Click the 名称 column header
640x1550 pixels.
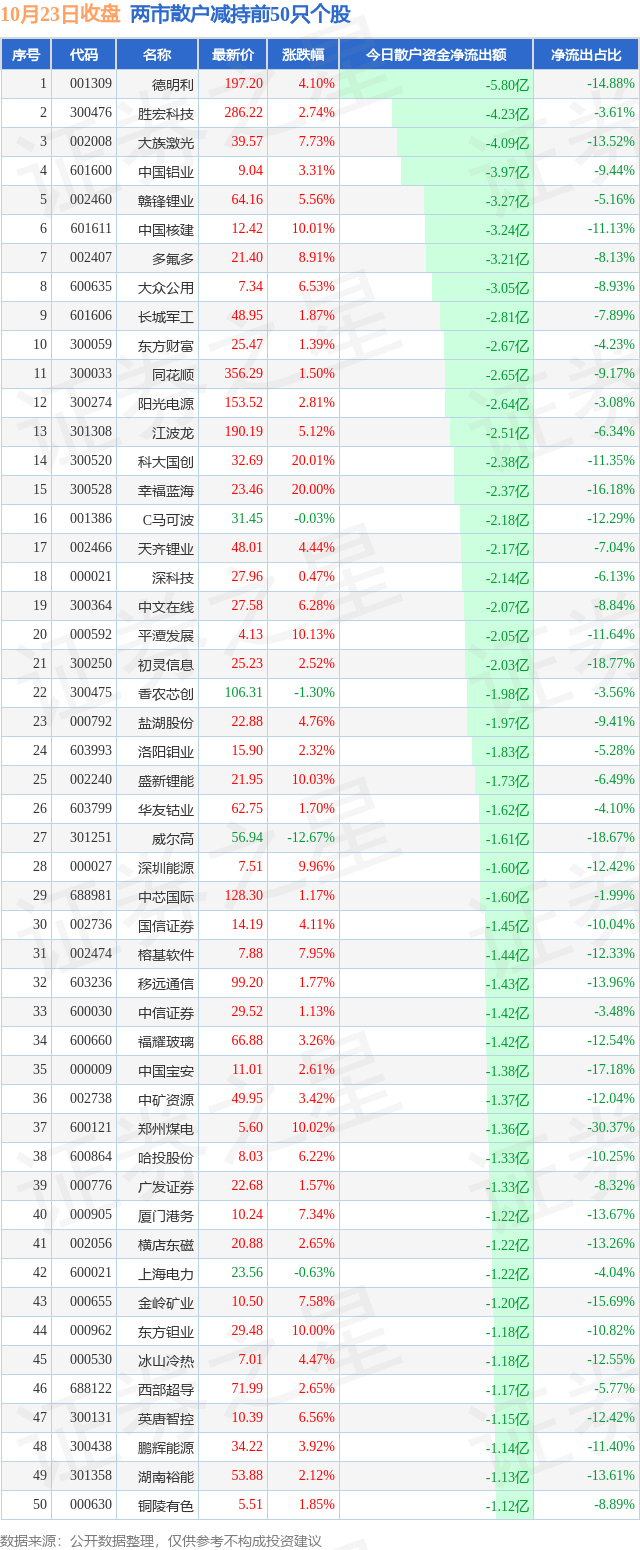[157, 55]
